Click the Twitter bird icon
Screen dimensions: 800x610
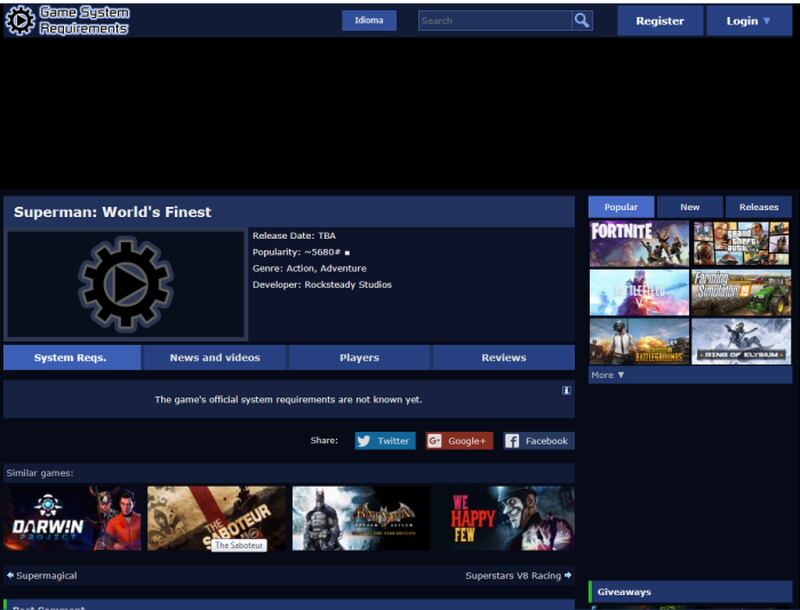363,441
